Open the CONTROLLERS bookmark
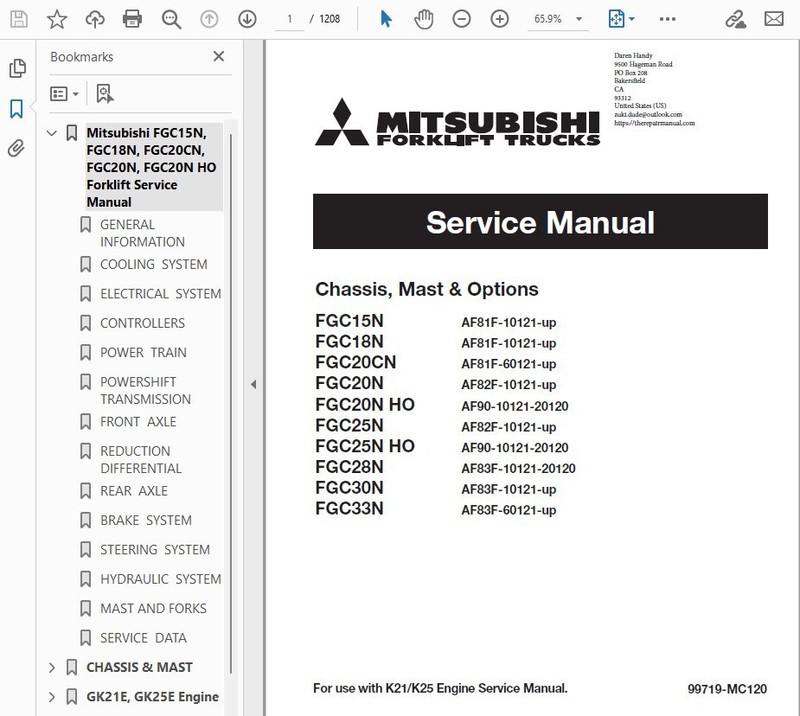The image size is (800, 716). [142, 323]
